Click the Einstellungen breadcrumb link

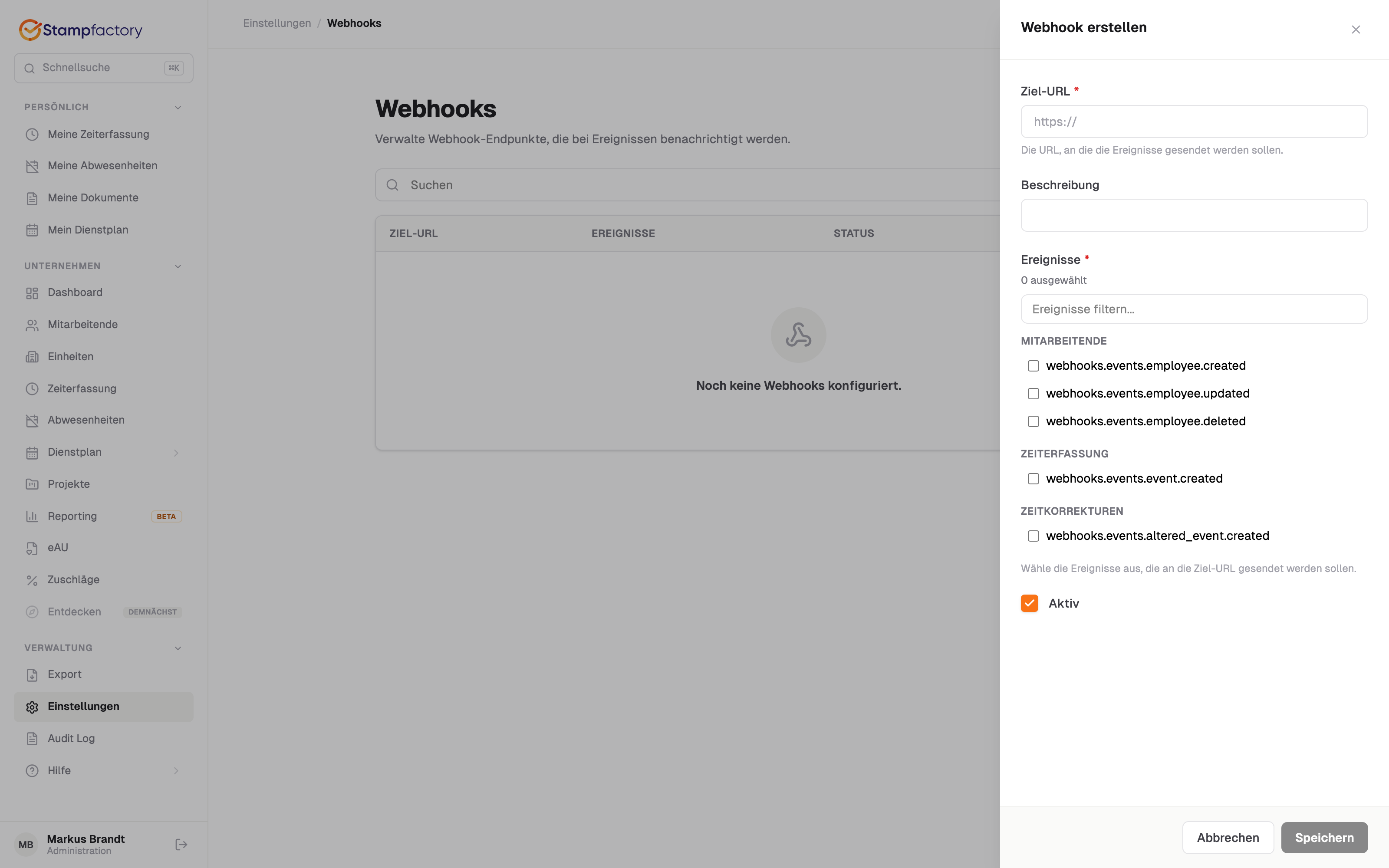(276, 23)
